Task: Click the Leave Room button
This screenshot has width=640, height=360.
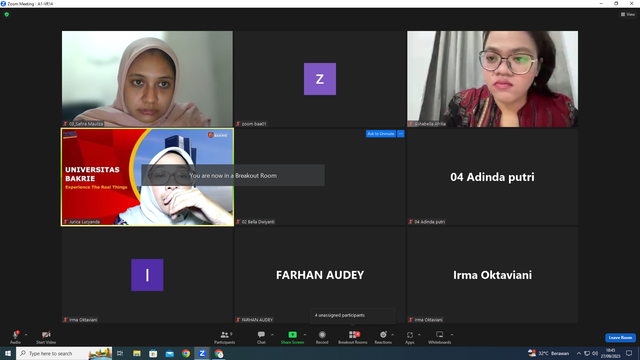Action: point(620,338)
